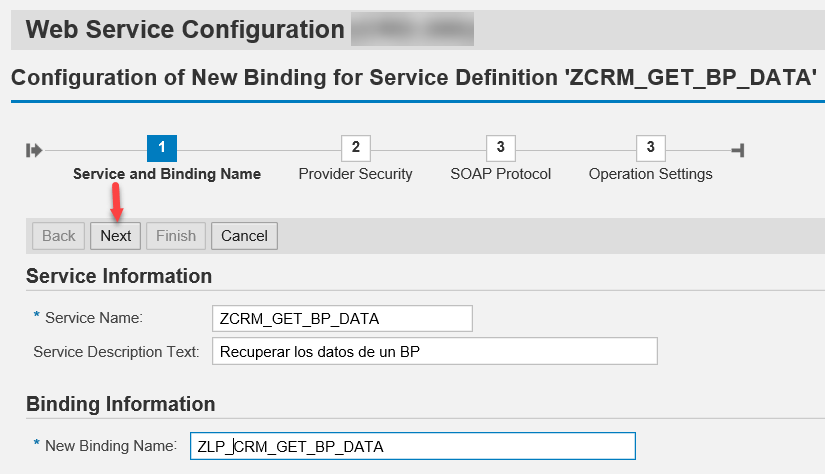Click the Web Service Configuration title
Image resolution: width=825 pixels, height=474 pixels.
pyautogui.click(x=185, y=29)
